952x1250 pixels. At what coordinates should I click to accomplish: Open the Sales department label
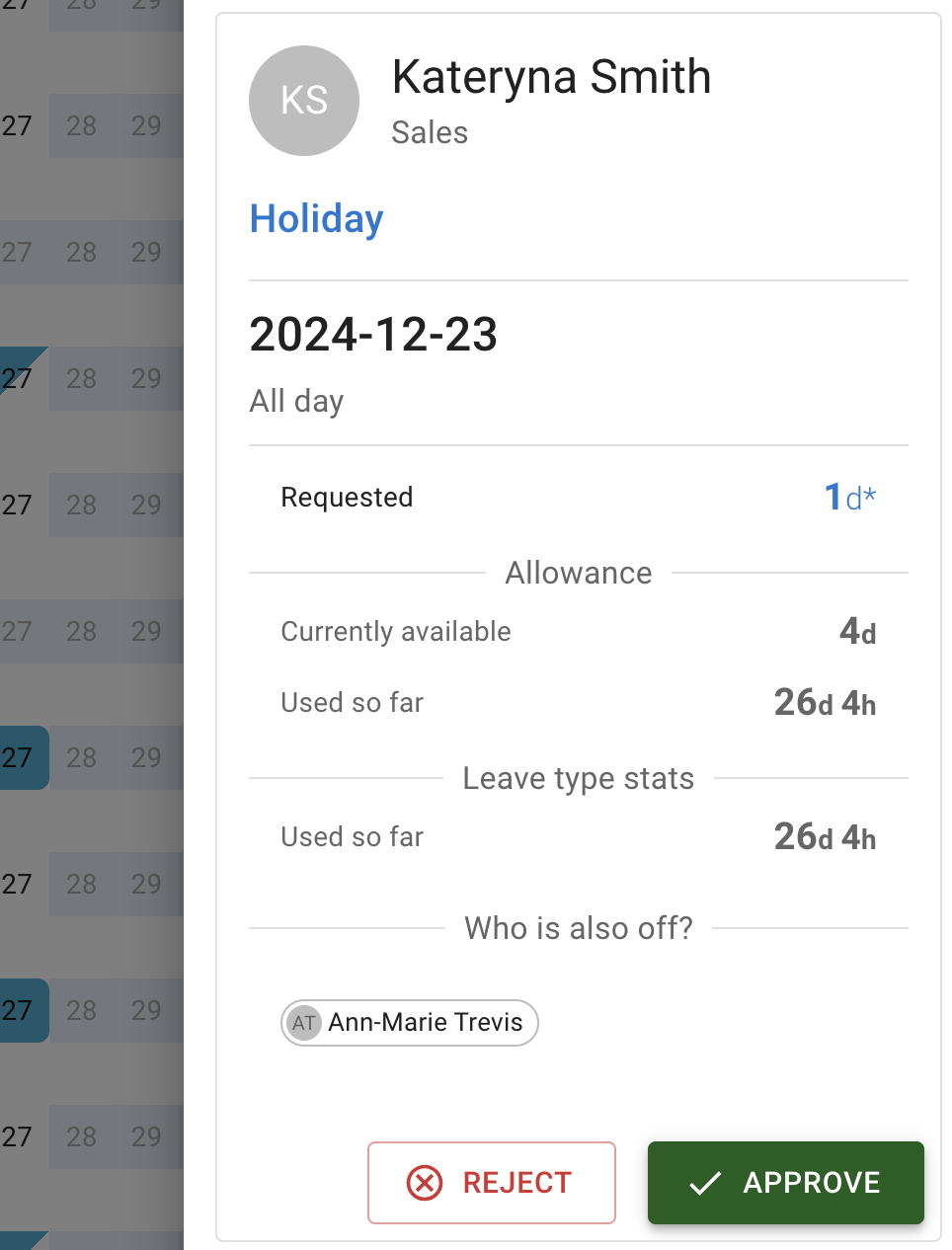coord(430,132)
